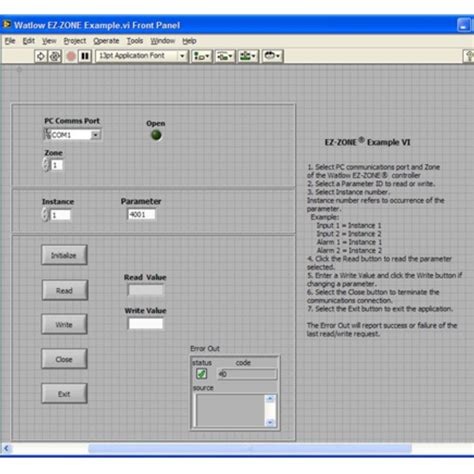
Task: Click the red Abort Execution button
Action: click(71, 56)
